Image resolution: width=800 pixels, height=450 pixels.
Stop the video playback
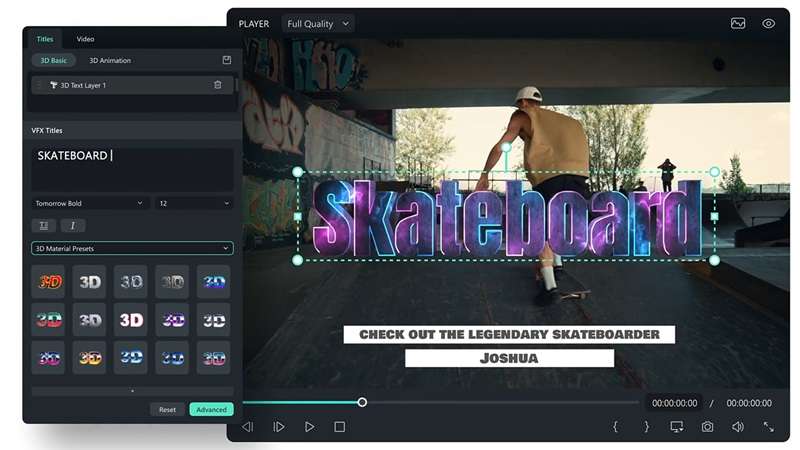click(340, 427)
